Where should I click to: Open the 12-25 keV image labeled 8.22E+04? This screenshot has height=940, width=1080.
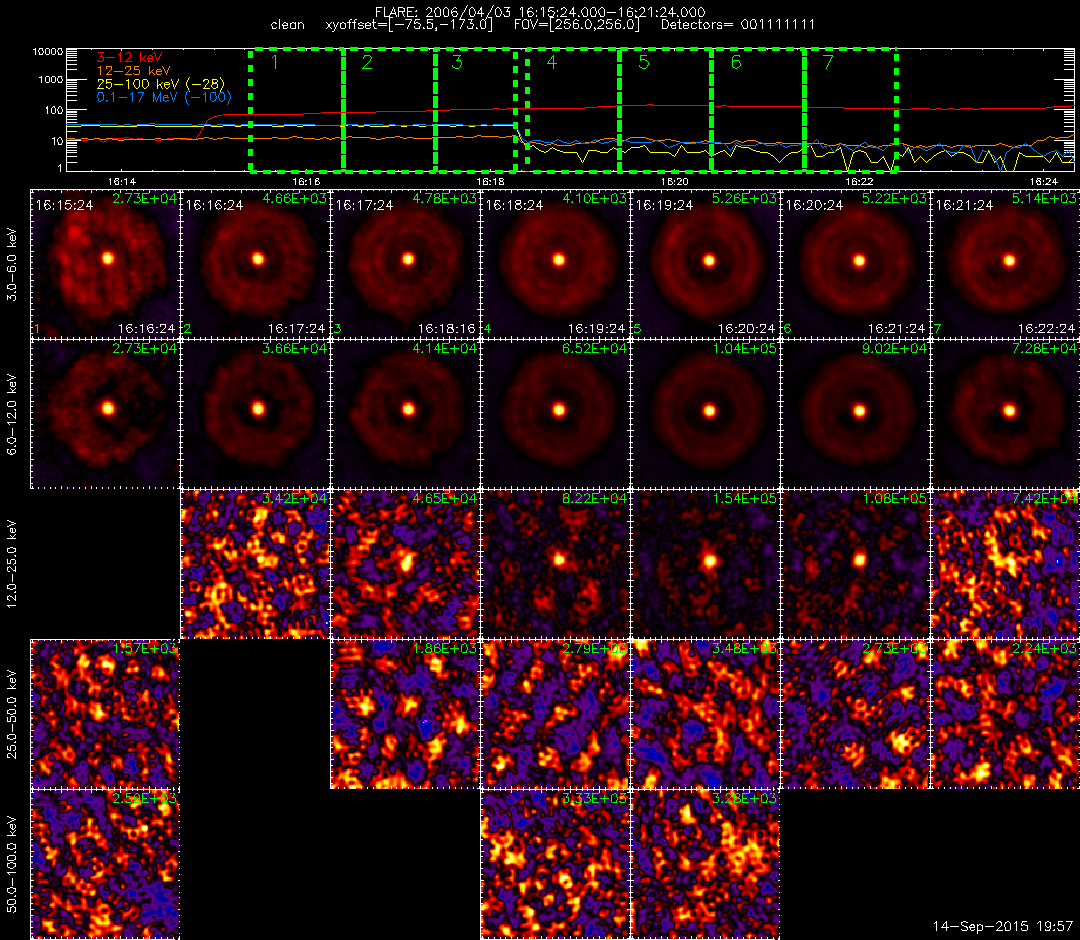point(555,565)
